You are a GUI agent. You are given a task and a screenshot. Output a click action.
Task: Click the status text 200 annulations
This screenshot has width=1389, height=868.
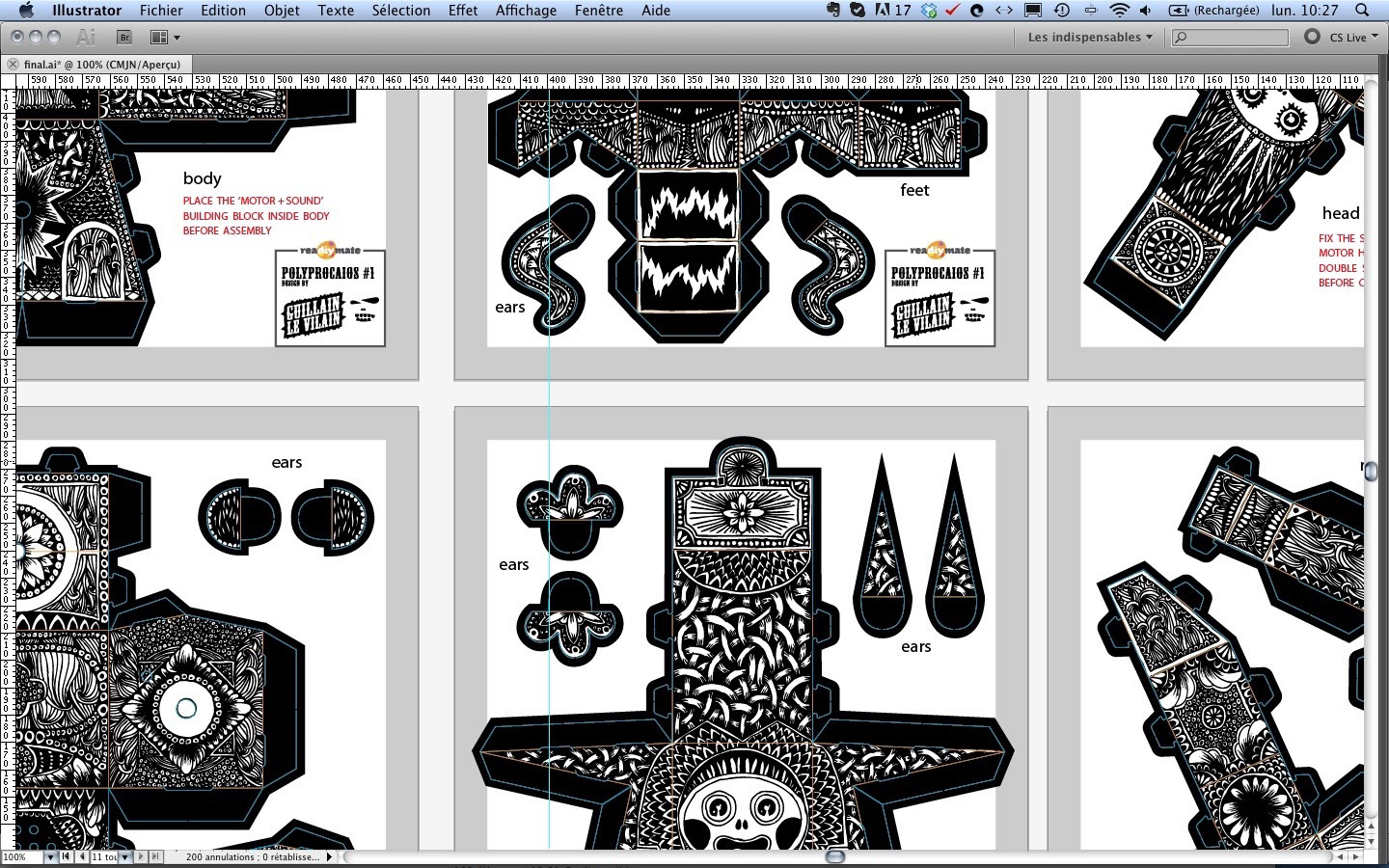click(253, 856)
